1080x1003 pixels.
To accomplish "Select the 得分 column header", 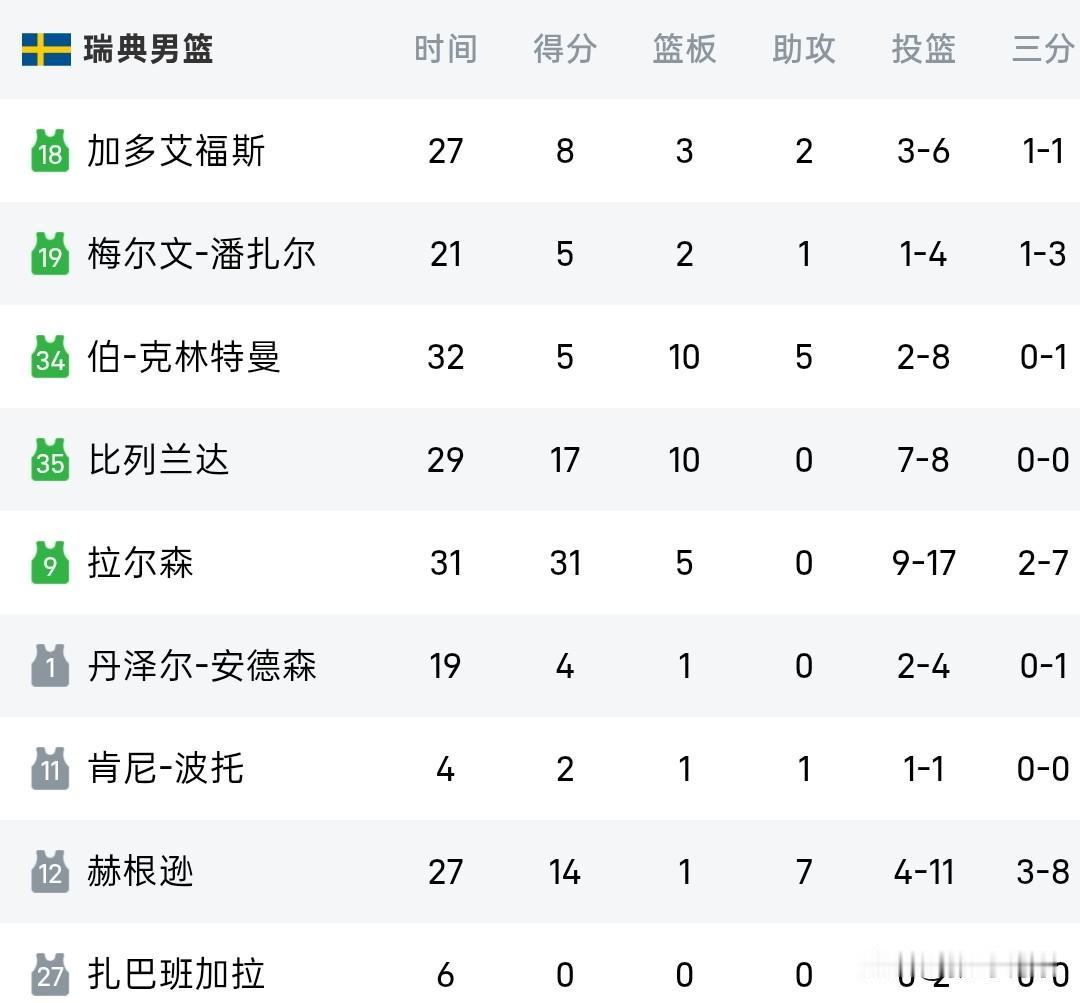I will tap(565, 49).
